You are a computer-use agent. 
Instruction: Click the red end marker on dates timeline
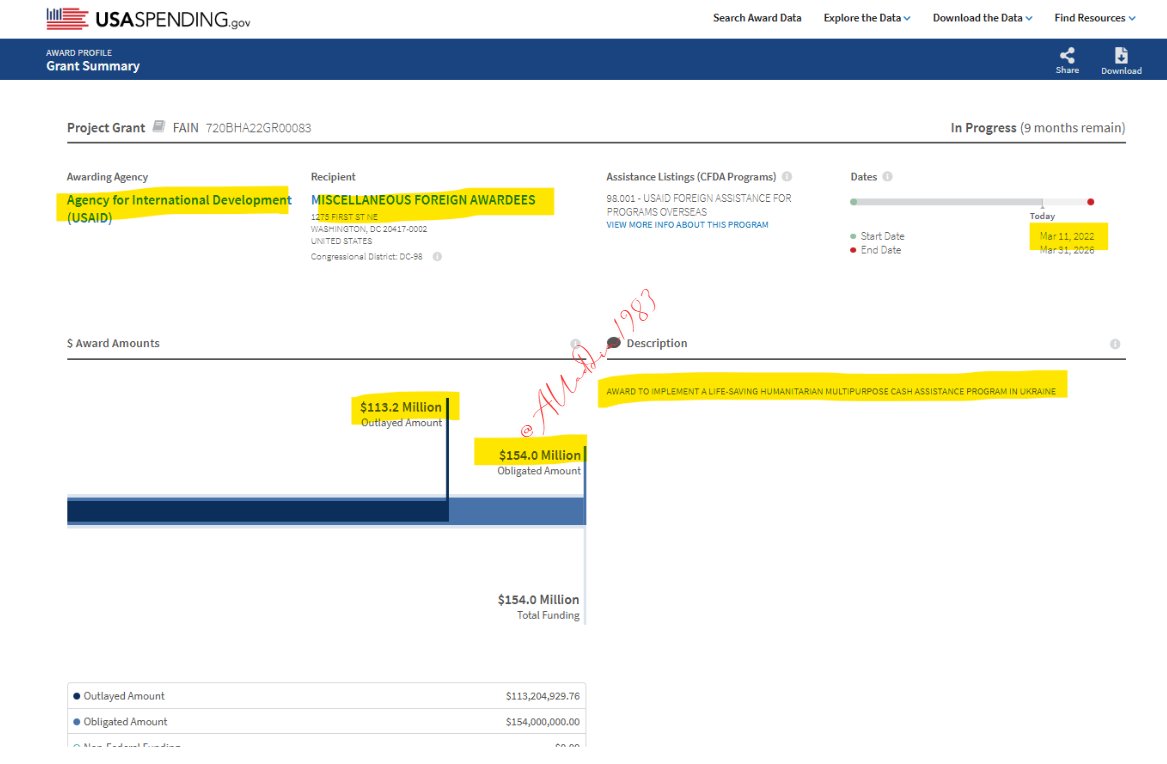click(1090, 202)
